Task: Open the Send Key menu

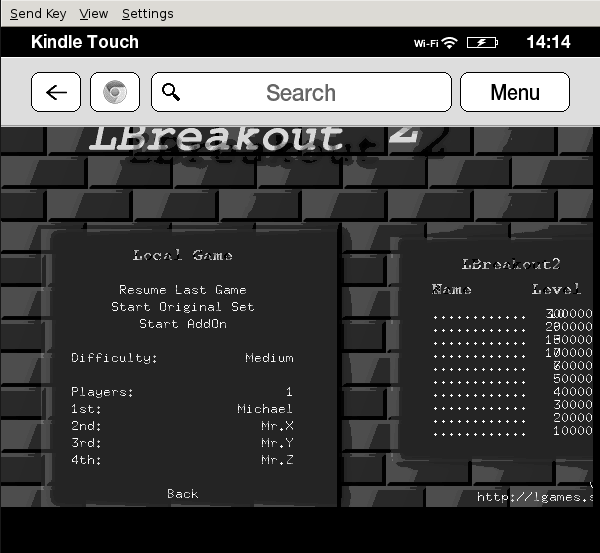Action: tap(38, 14)
